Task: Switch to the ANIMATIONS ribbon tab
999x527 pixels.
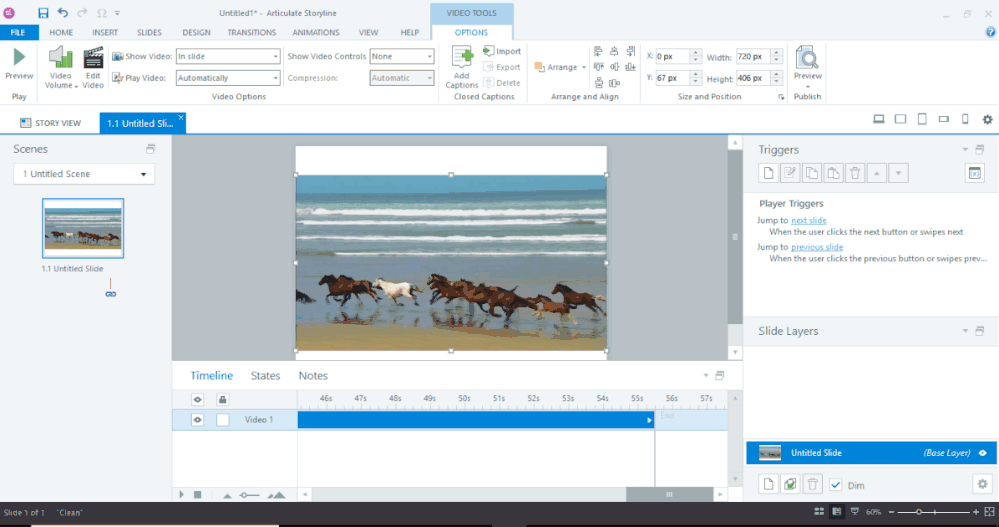Action: tap(315, 32)
